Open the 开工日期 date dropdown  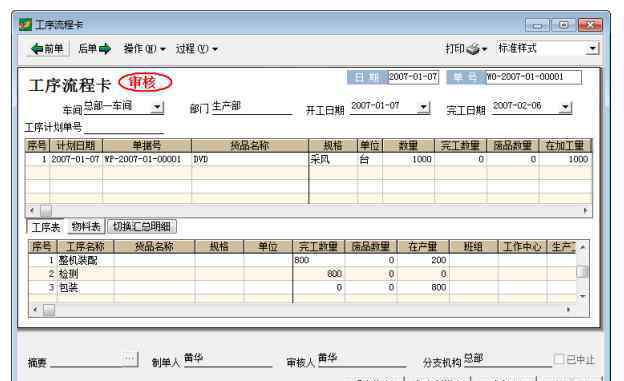click(423, 107)
